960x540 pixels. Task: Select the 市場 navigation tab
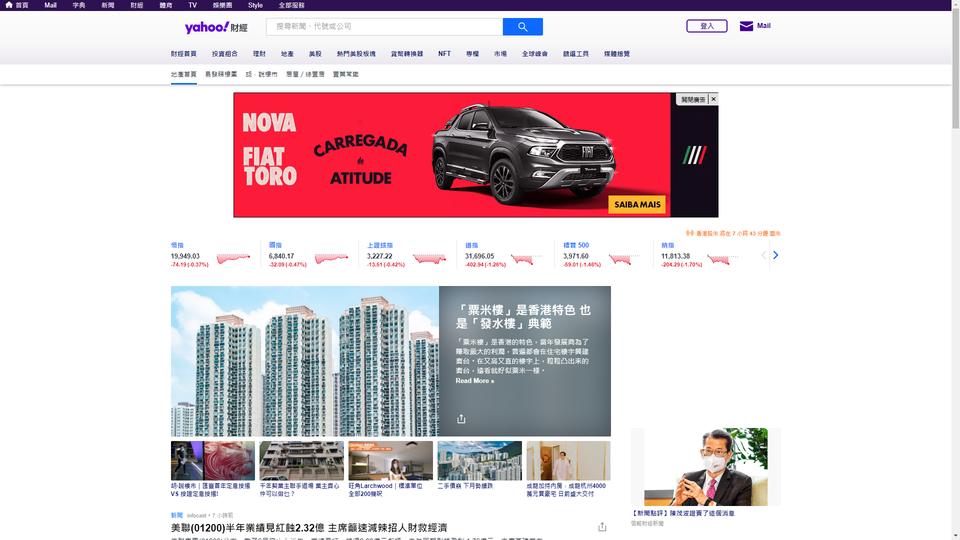(x=500, y=54)
